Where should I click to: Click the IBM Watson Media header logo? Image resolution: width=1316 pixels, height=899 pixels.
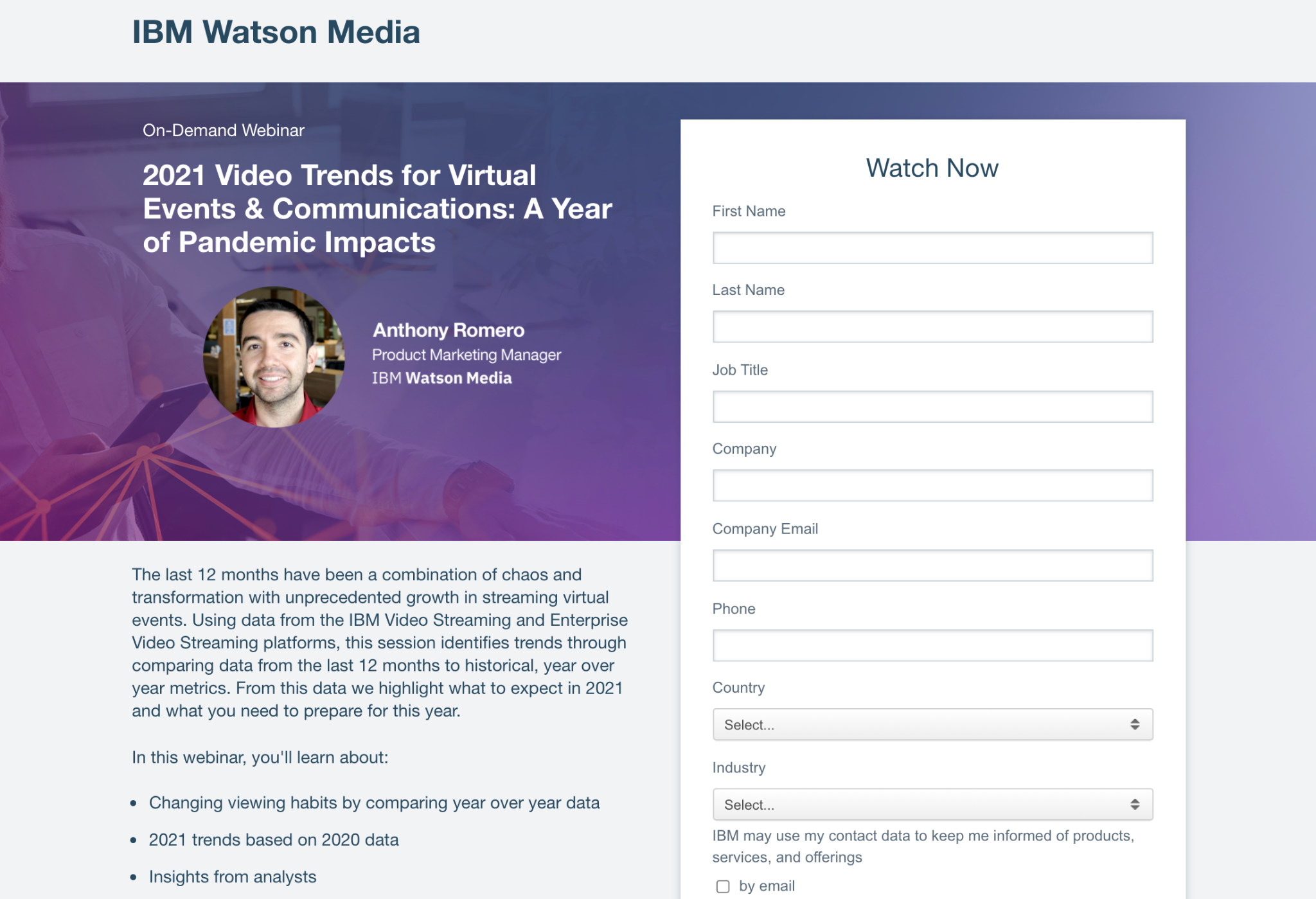[x=276, y=32]
